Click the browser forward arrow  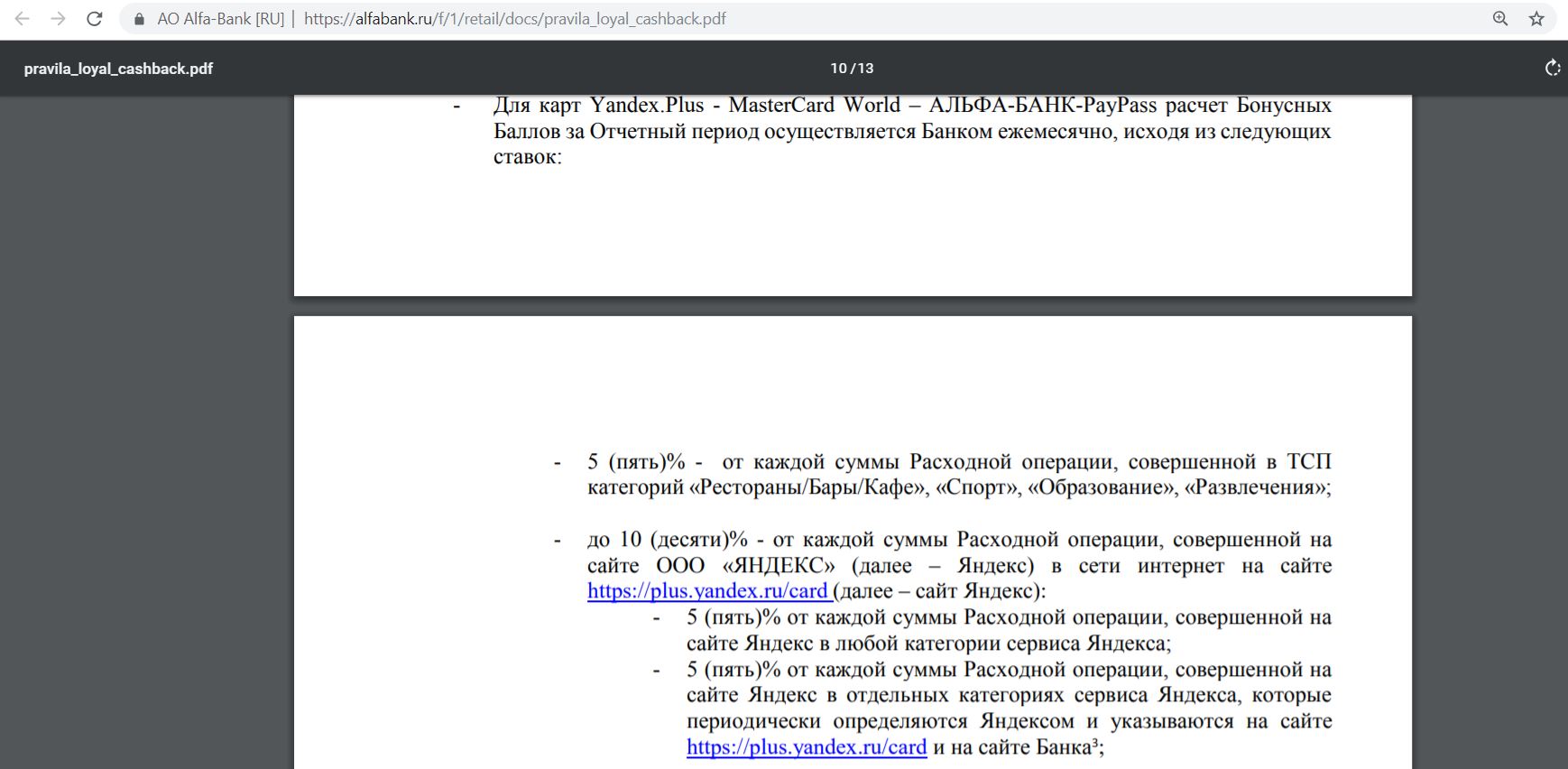(59, 19)
